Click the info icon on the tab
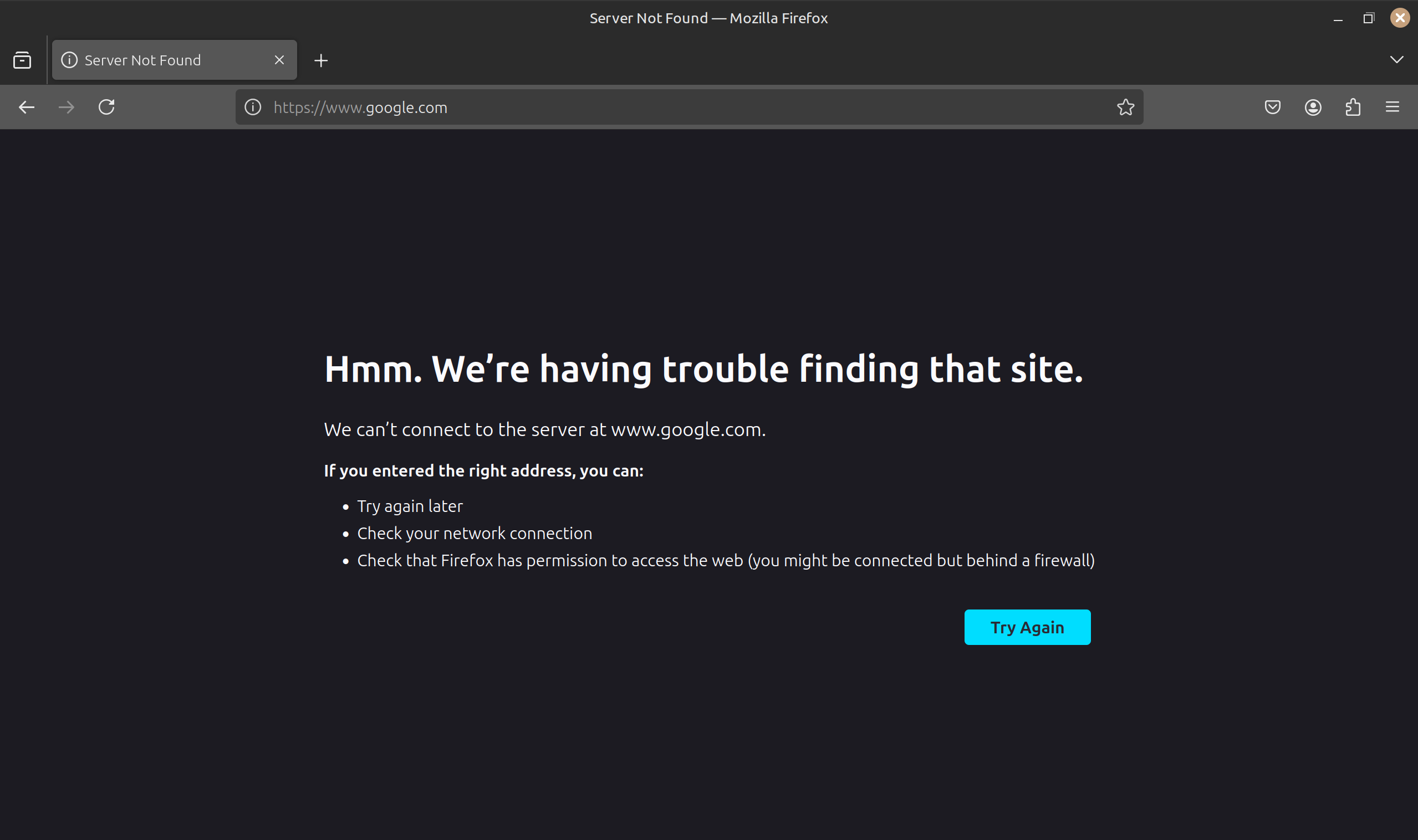The height and width of the screenshot is (840, 1418). point(69,60)
